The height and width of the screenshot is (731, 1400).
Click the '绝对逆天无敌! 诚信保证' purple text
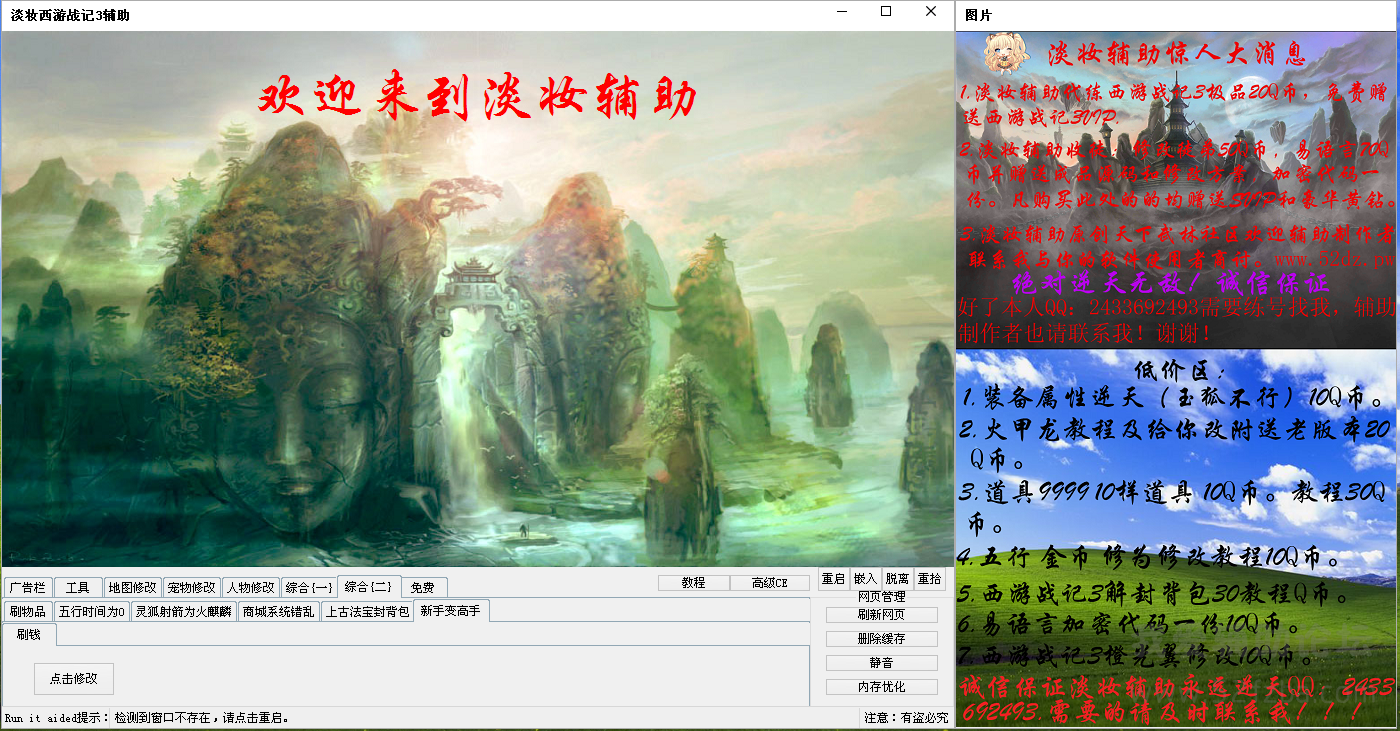coord(1170,282)
